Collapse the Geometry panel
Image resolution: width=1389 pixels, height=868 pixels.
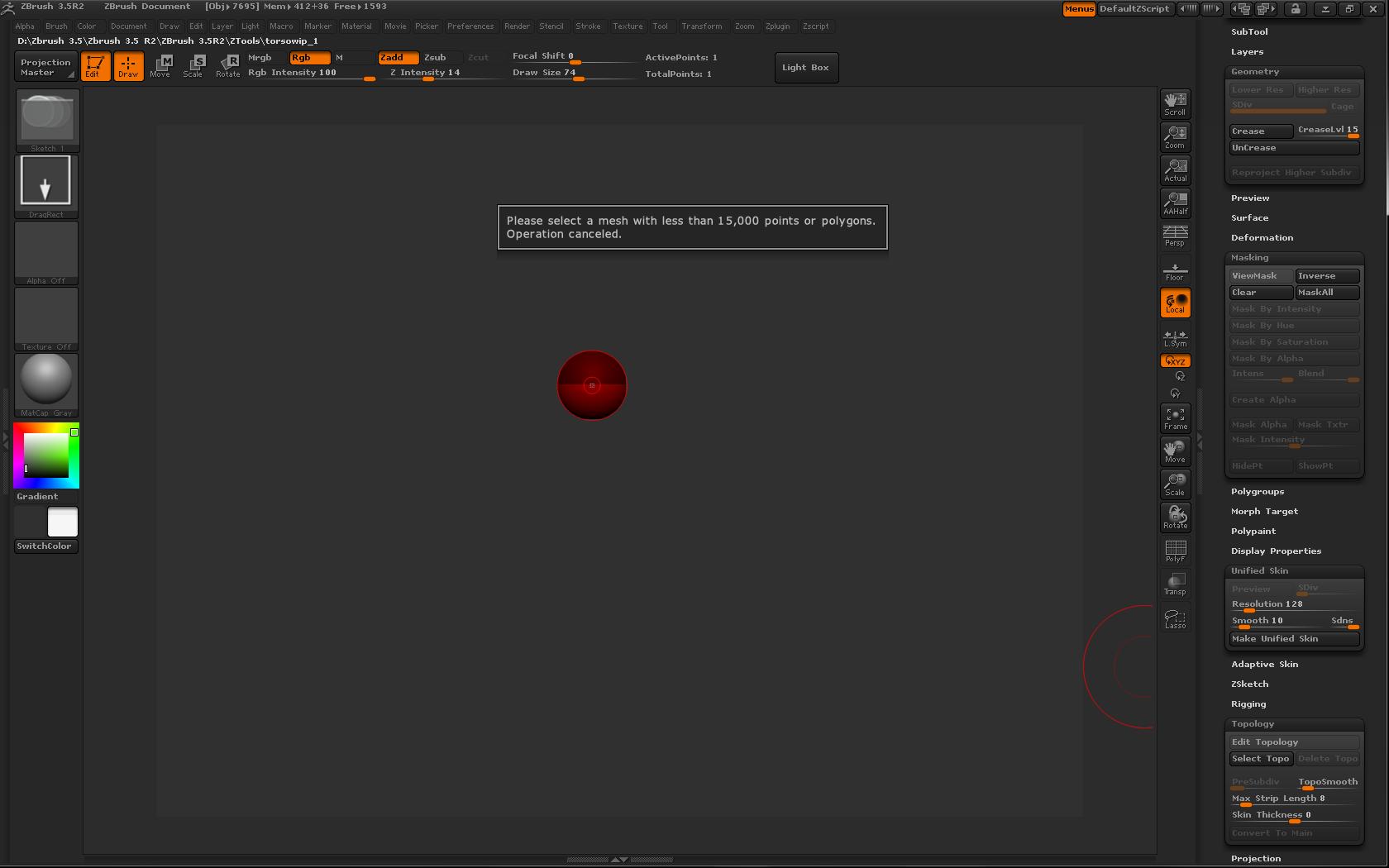[1255, 72]
